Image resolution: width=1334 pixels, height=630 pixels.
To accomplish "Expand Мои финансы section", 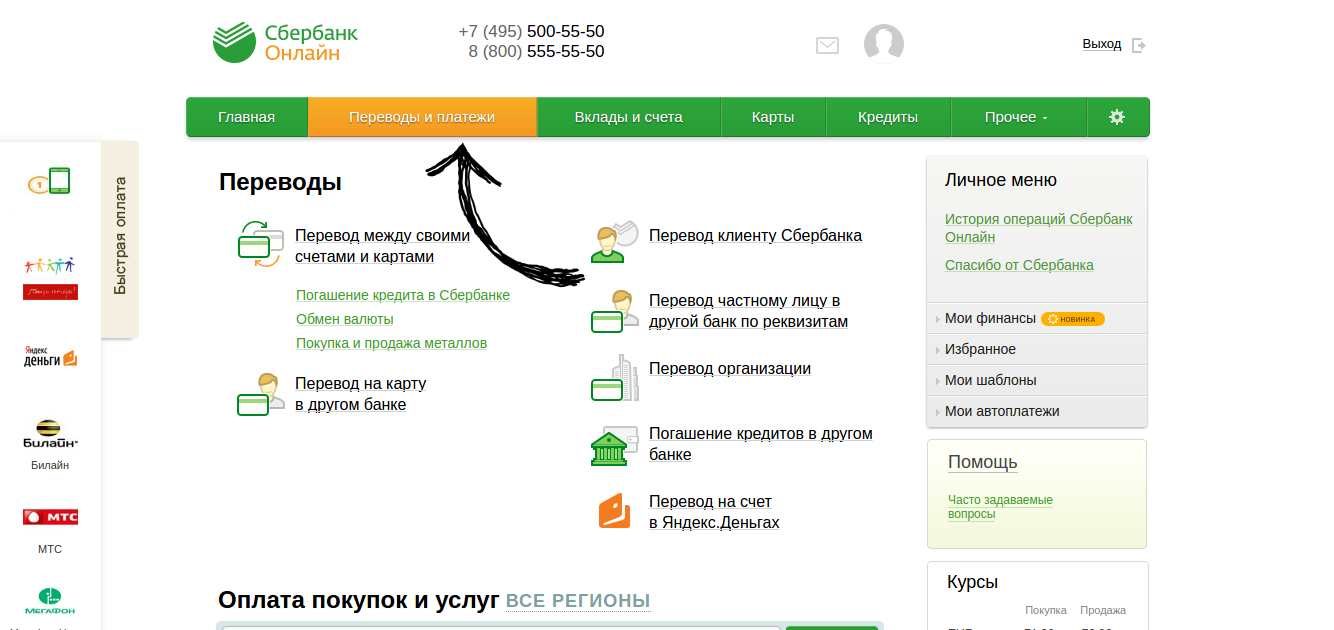I will pyautogui.click(x=1037, y=318).
